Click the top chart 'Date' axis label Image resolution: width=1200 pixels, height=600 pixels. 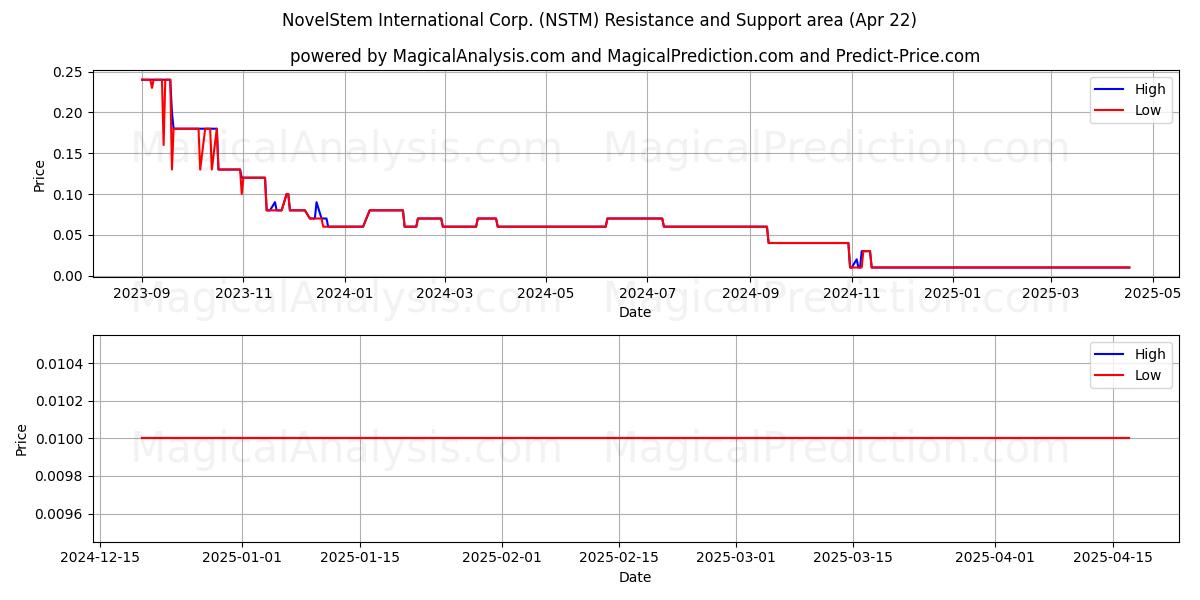point(635,312)
